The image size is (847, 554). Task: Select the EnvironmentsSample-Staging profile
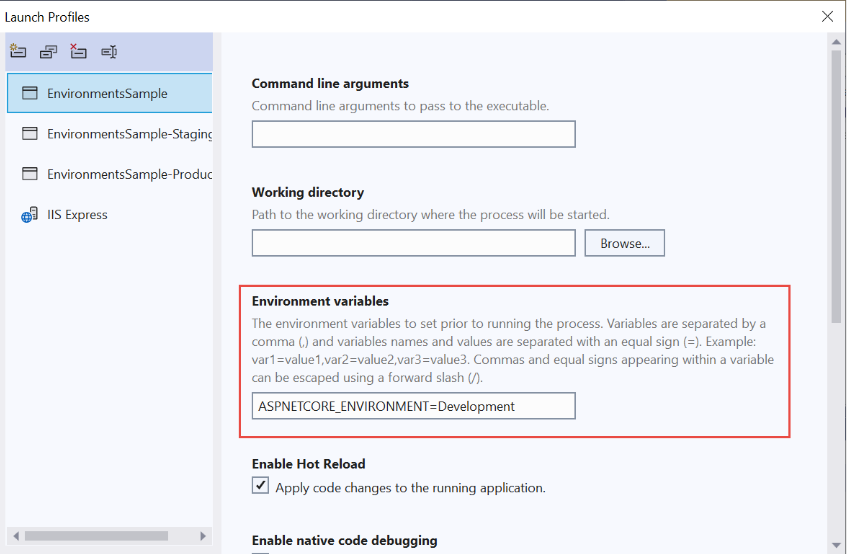tap(109, 134)
